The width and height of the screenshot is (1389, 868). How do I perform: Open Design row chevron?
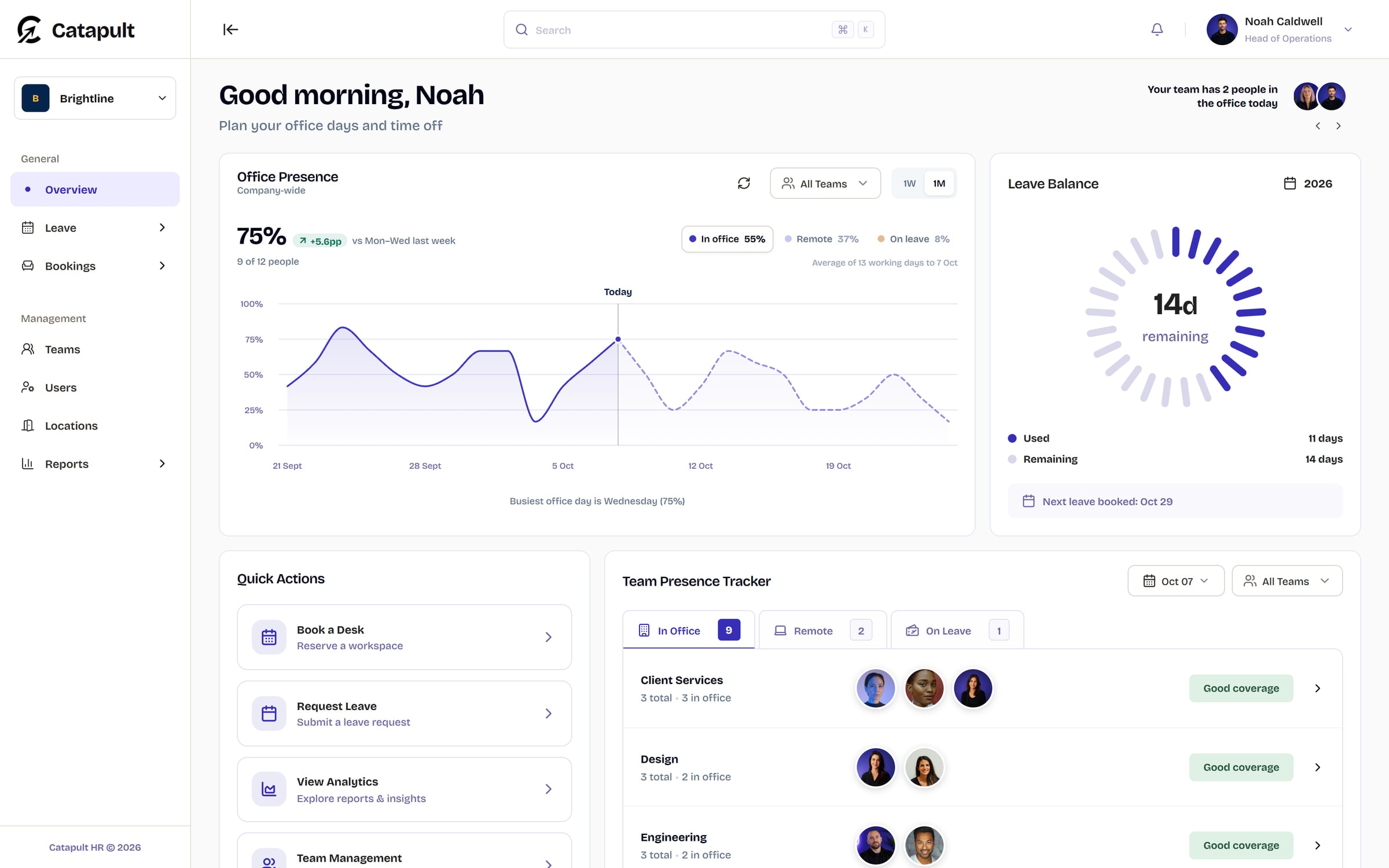(1318, 767)
